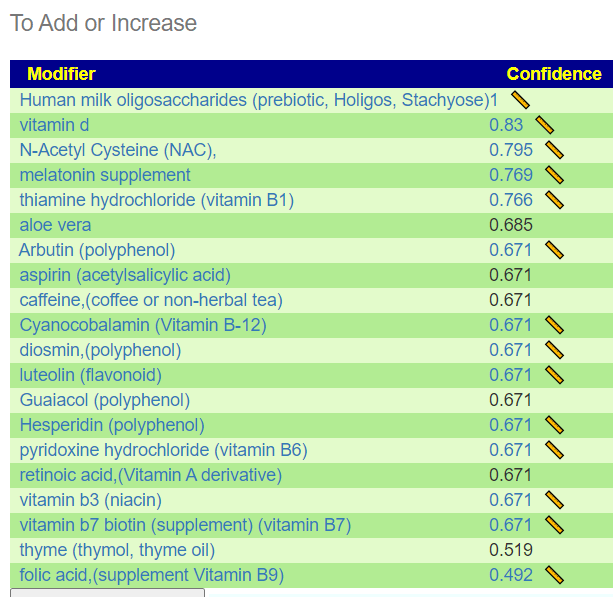Click the 0.83 confidence value for vitamin d
Screen dimensions: 613x597
pos(506,125)
